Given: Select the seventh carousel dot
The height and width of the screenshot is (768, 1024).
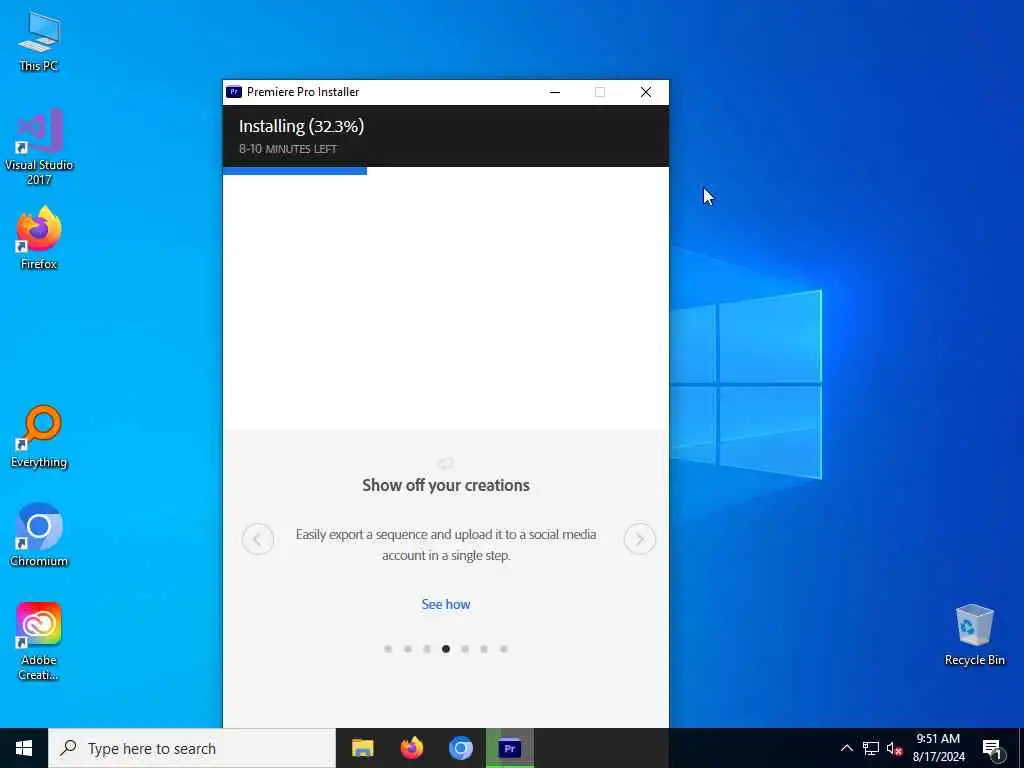Looking at the screenshot, I should coord(504,649).
